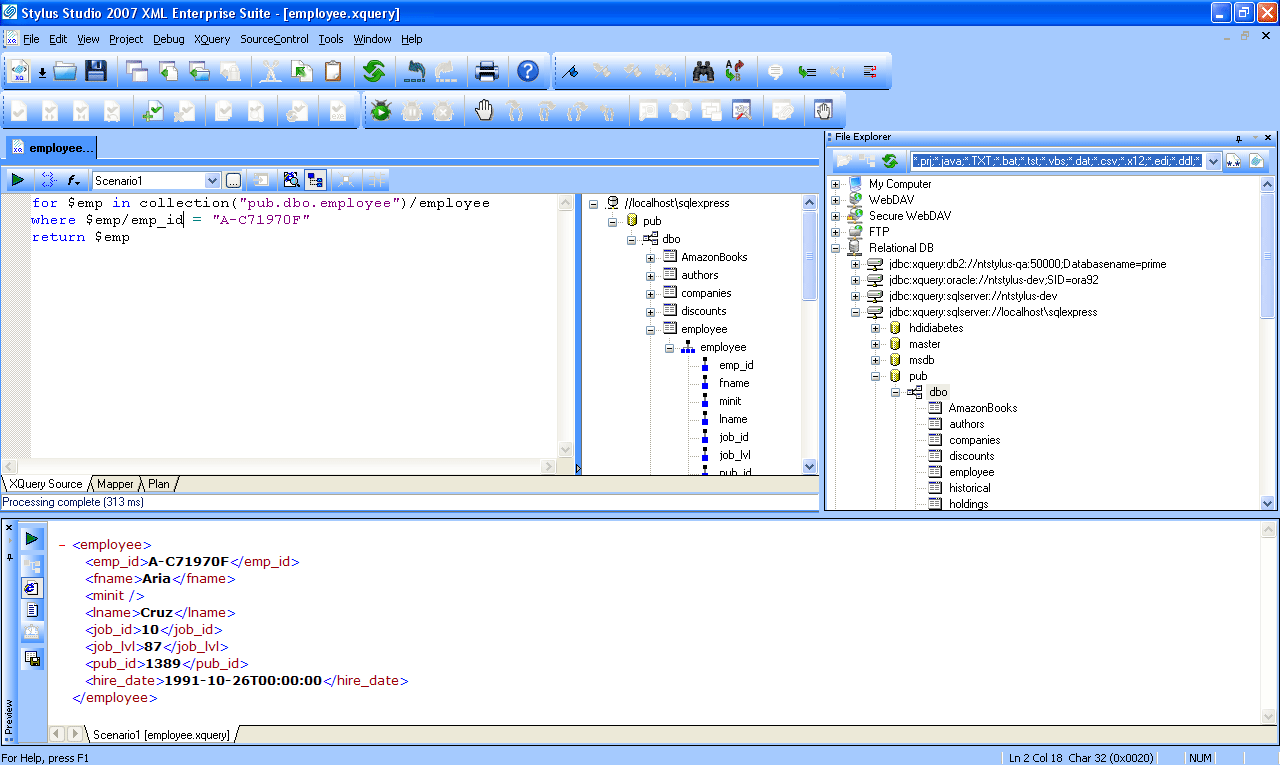The height and width of the screenshot is (765, 1280).
Task: Select the historical table in File Explorer
Action: coord(969,488)
